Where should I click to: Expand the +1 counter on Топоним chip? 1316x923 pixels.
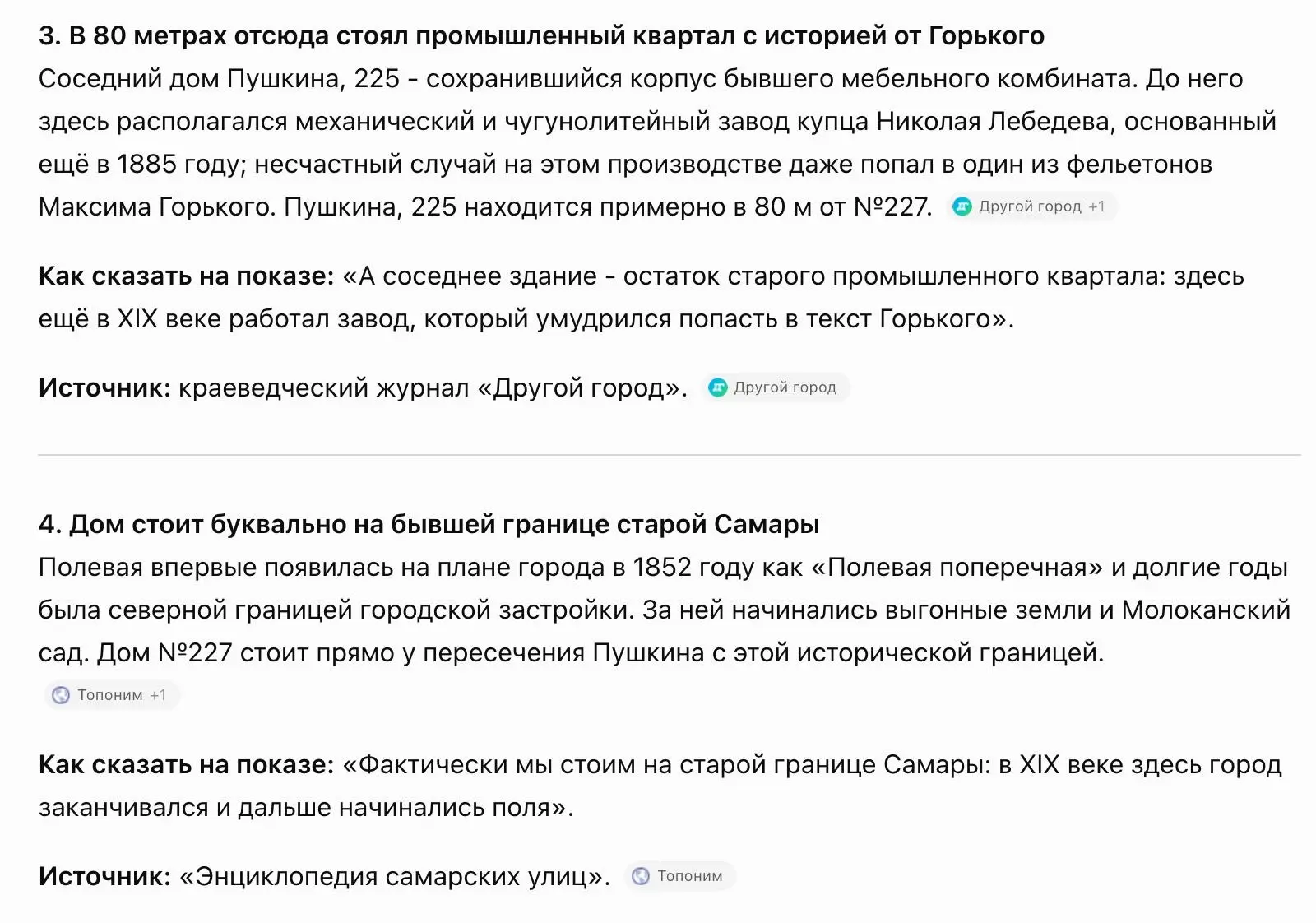158,695
